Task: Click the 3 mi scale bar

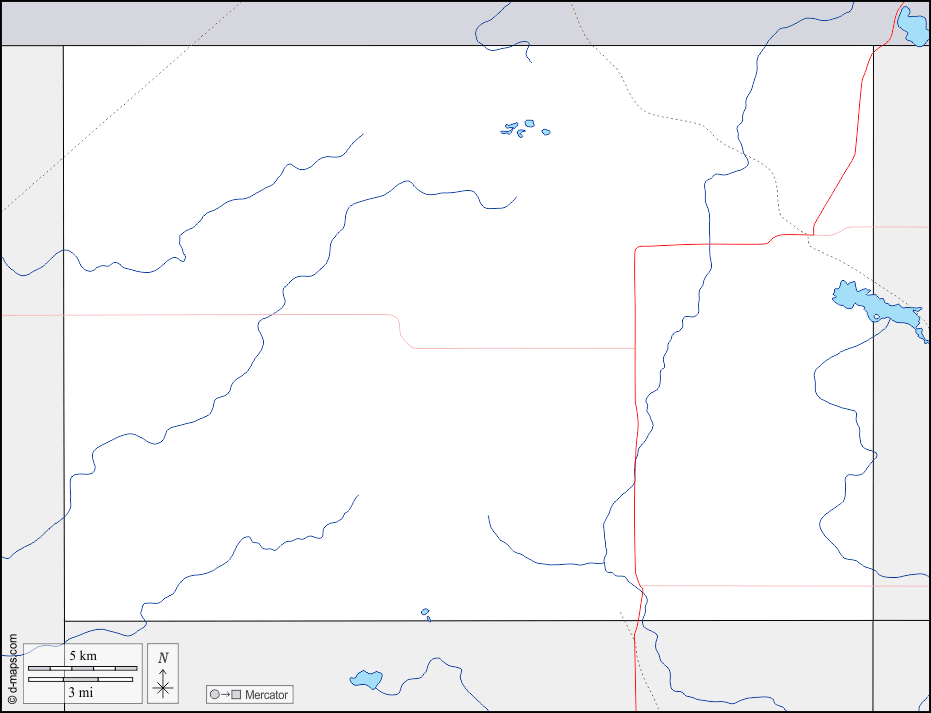Action: point(82,679)
